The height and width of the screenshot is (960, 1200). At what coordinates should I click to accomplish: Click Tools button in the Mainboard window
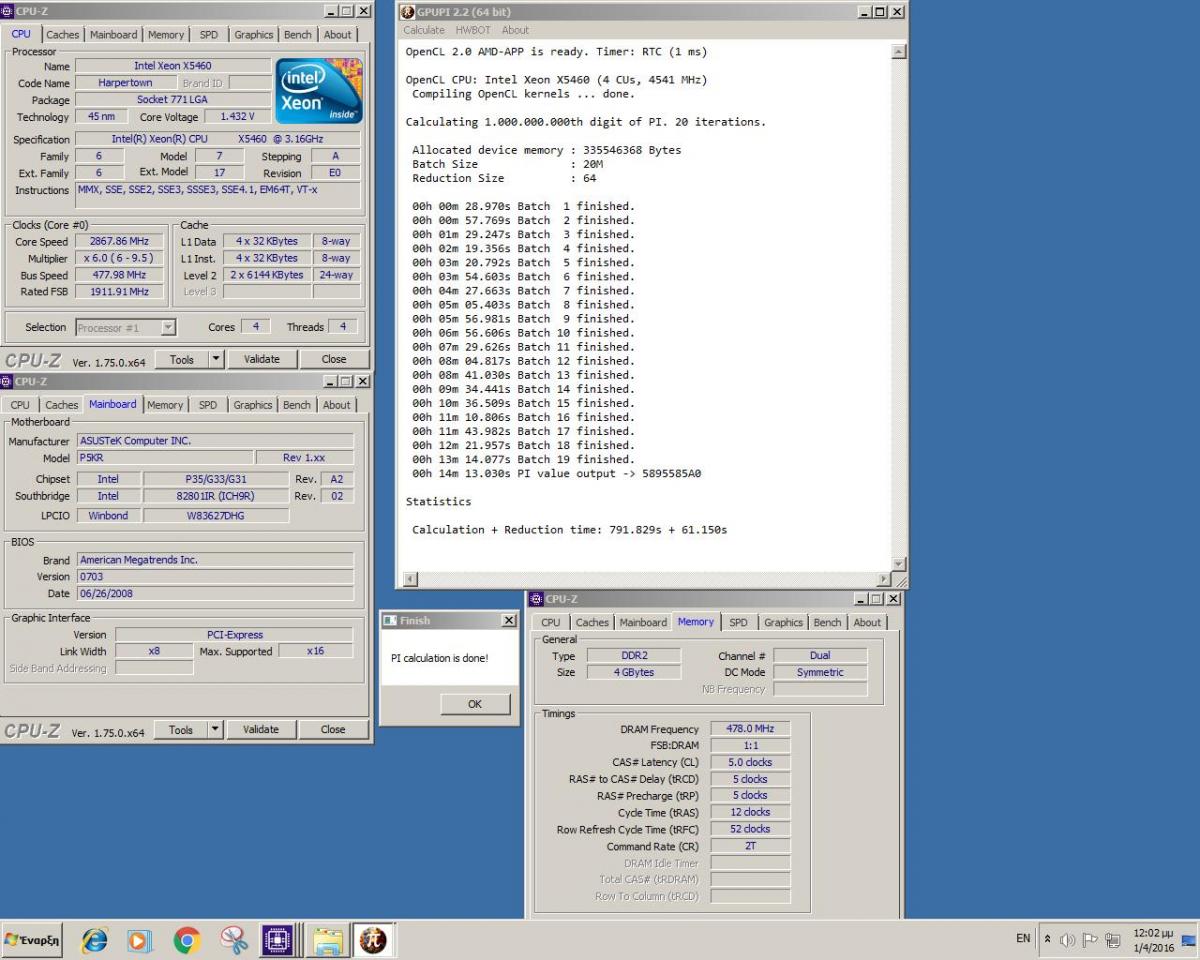pyautogui.click(x=181, y=729)
